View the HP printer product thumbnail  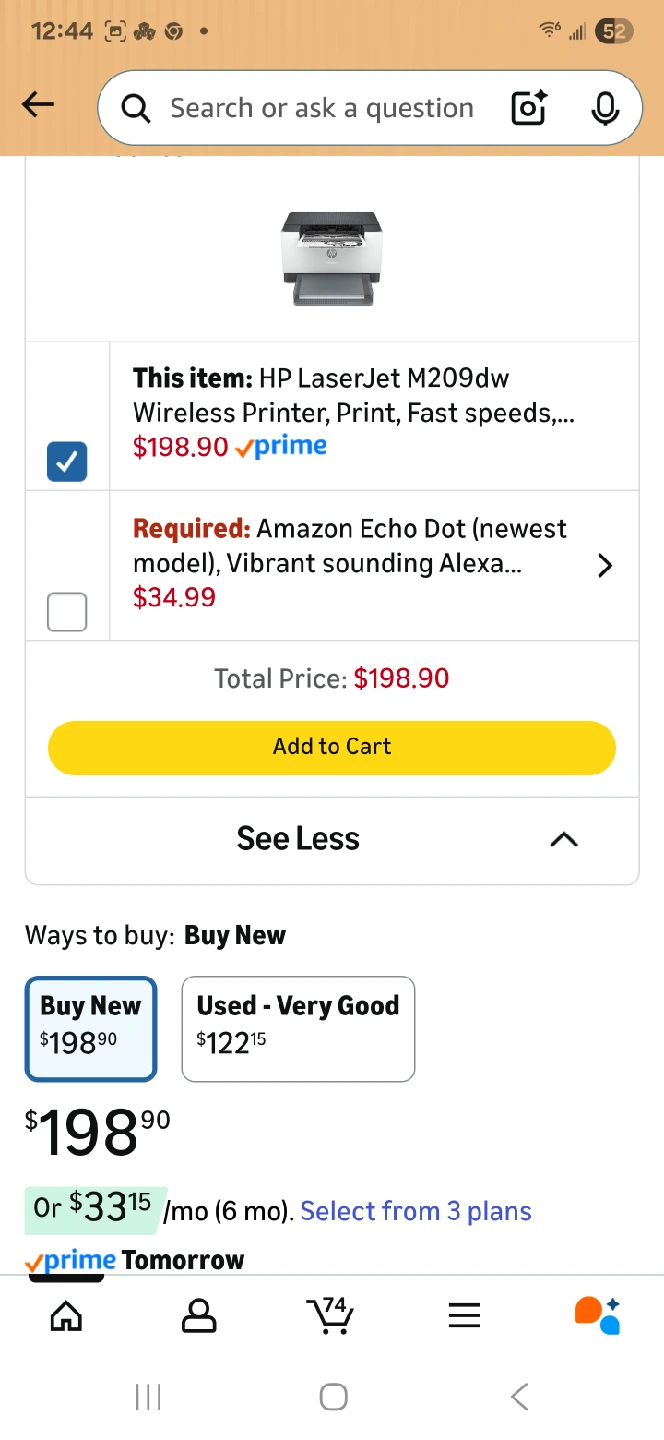(x=330, y=258)
